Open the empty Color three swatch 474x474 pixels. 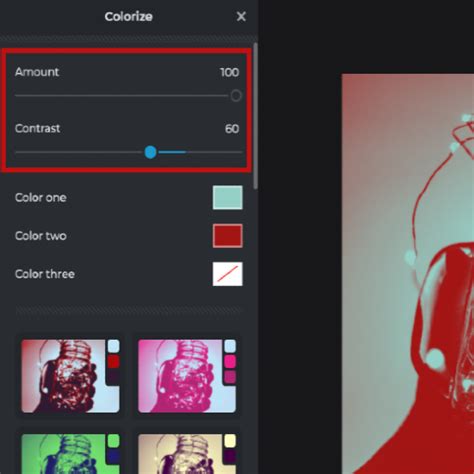coord(228,274)
